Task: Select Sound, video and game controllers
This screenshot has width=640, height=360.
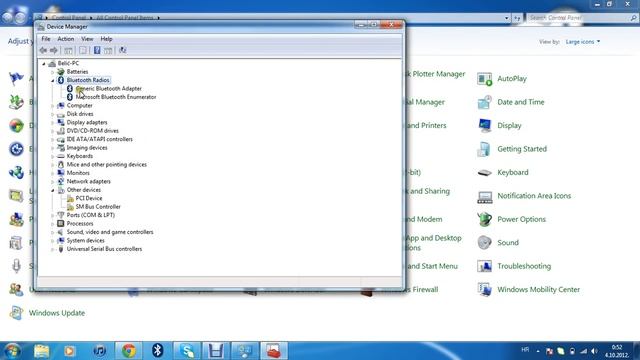Action: [x=110, y=232]
